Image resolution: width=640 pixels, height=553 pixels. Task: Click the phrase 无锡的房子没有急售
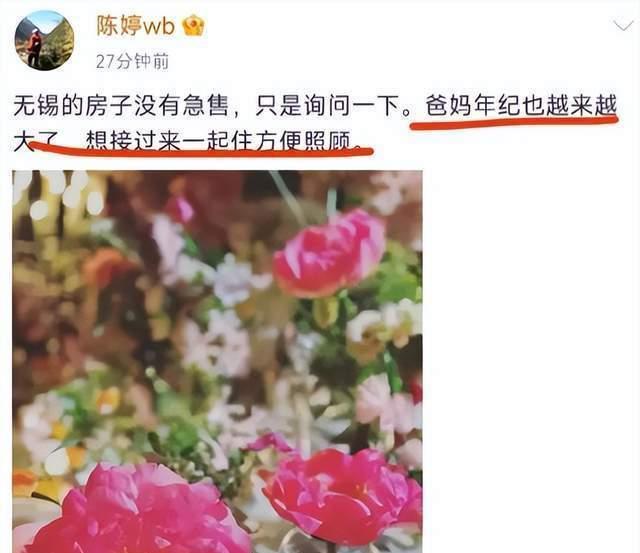click(120, 105)
